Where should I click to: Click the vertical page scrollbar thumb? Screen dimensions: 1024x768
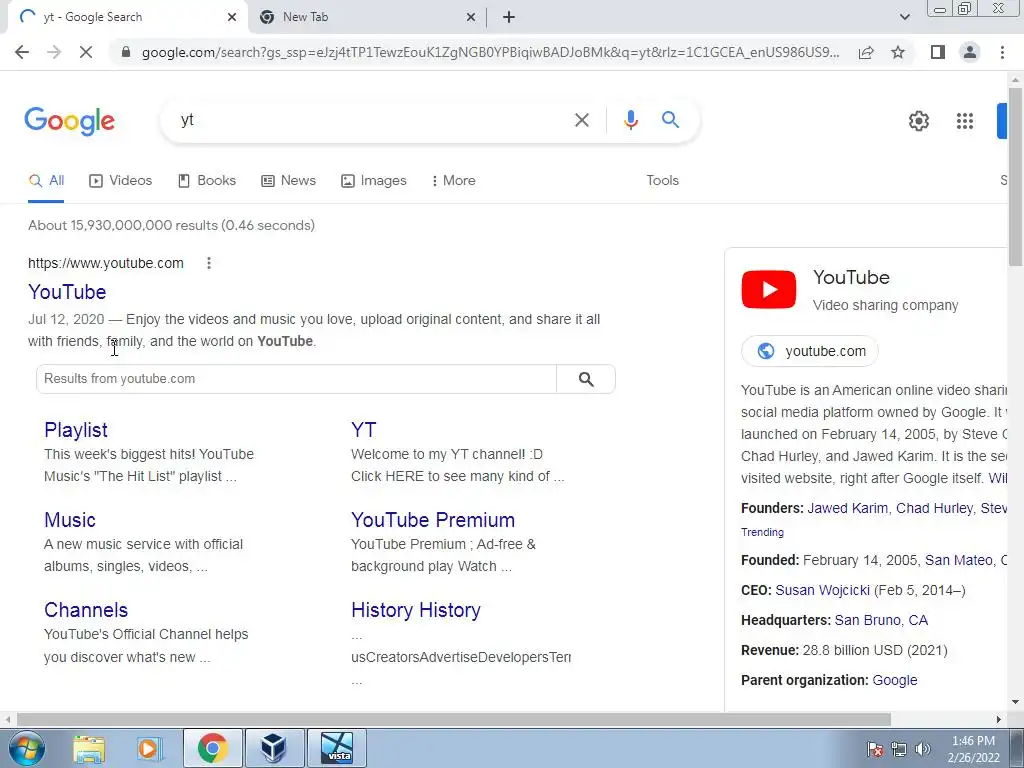[x=1015, y=176]
